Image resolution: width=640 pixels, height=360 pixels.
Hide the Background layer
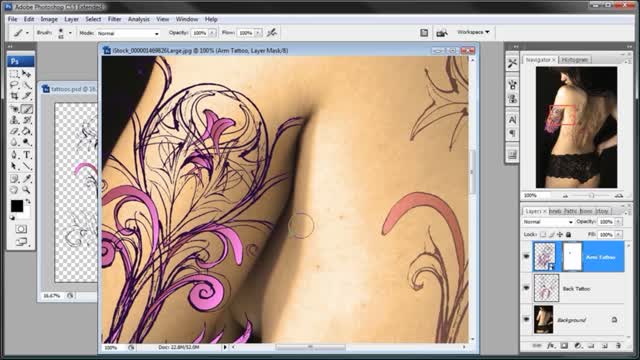[x=526, y=319]
